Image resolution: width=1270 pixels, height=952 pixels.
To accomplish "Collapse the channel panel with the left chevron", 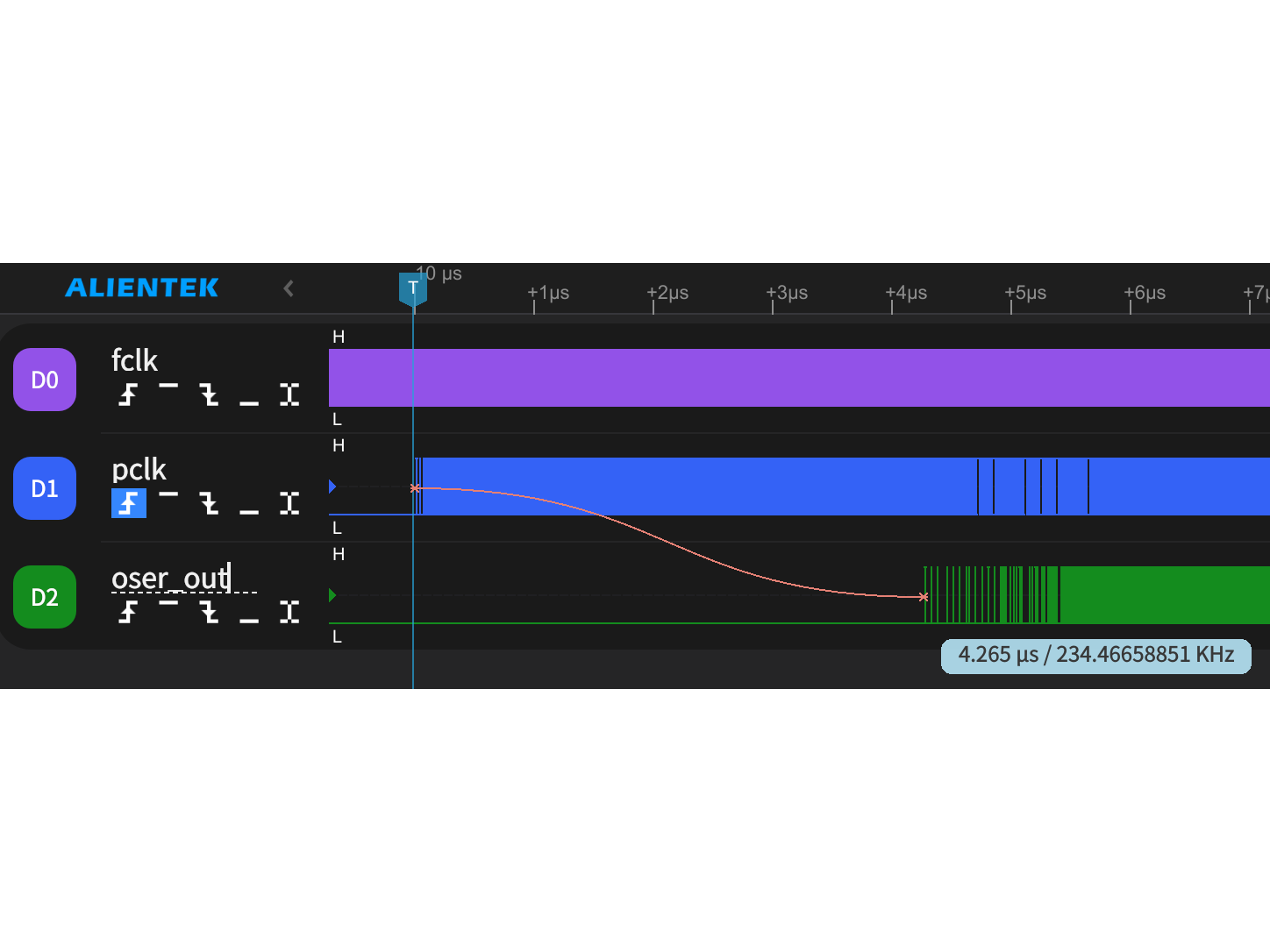I will click(289, 288).
